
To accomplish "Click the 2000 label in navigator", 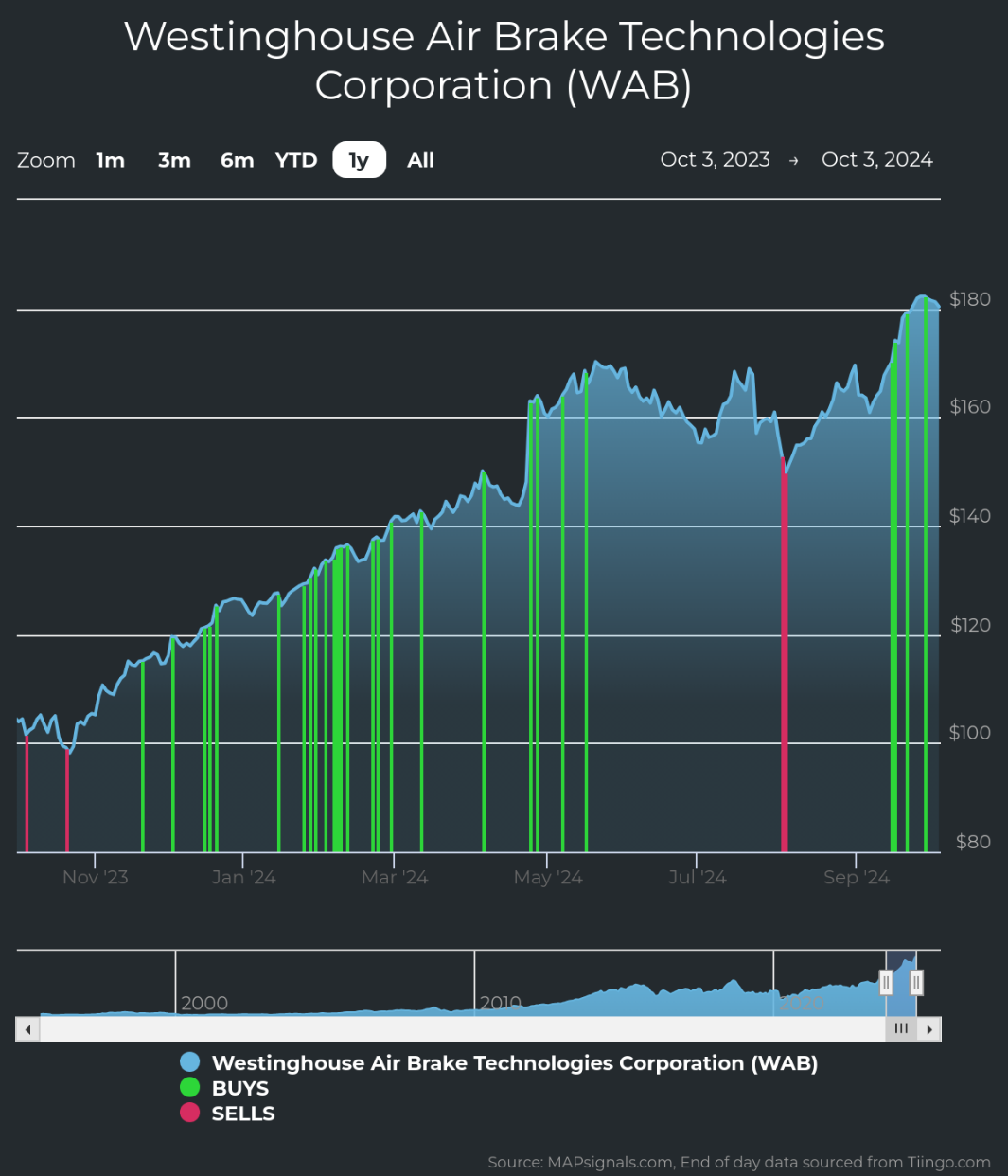I will 204,1003.
